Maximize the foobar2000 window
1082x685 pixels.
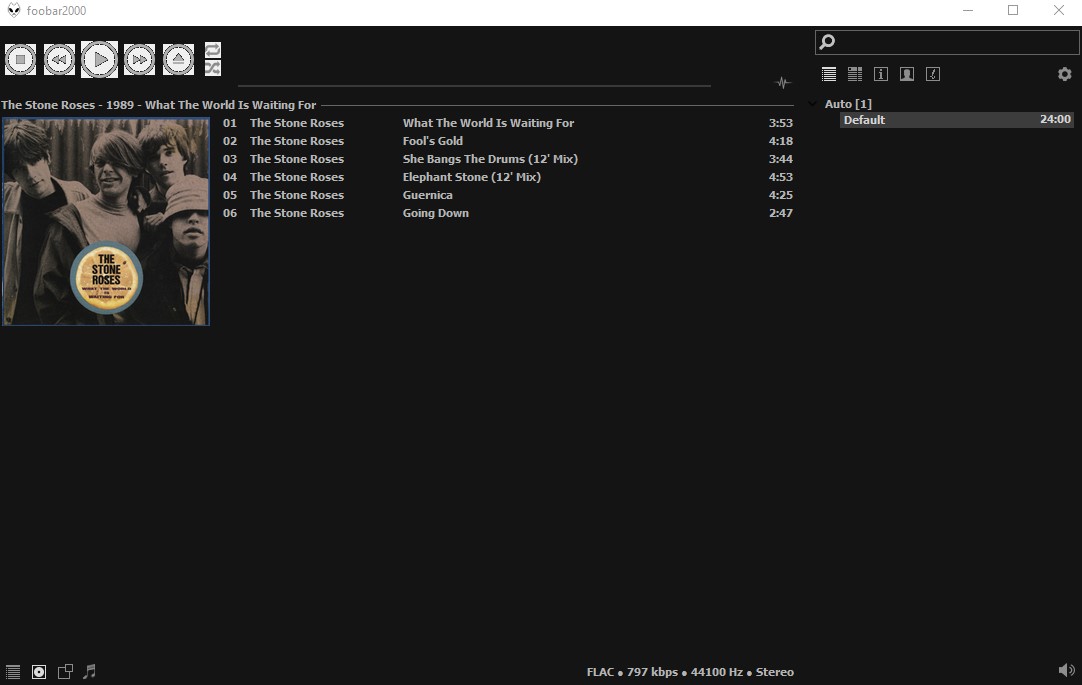[x=1013, y=10]
